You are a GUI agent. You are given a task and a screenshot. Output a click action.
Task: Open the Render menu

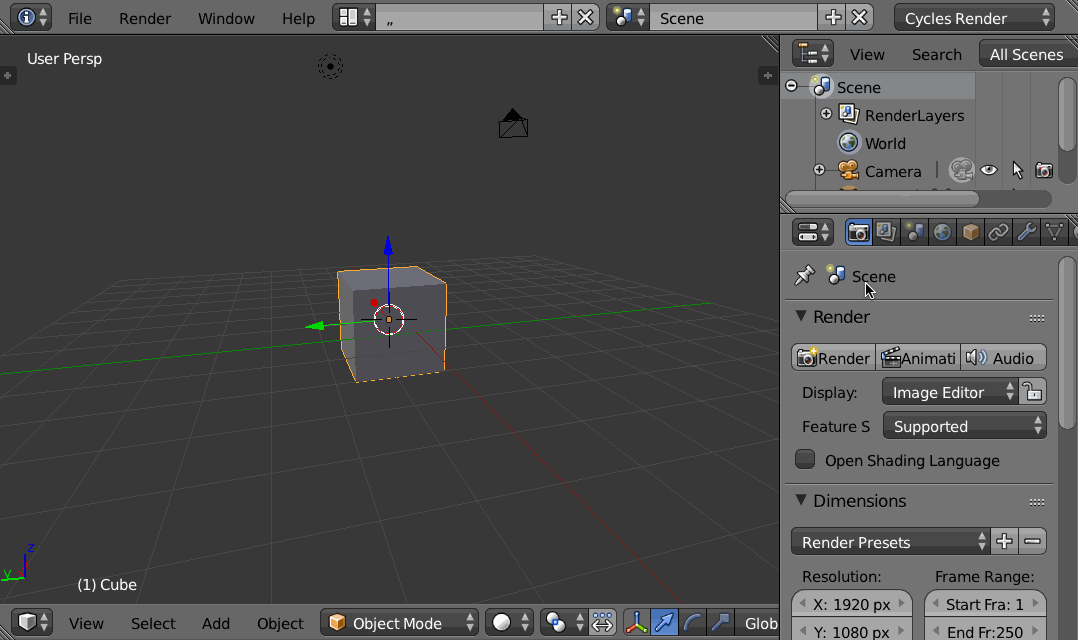coord(145,17)
